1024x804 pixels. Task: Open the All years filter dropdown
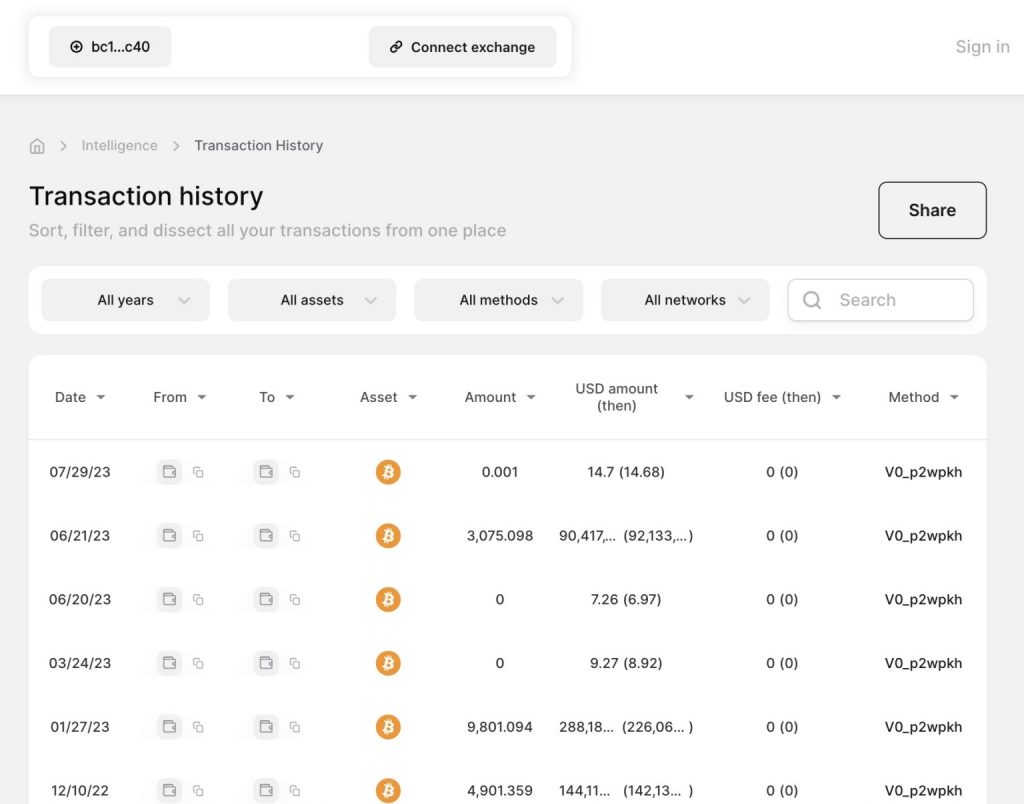point(125,300)
